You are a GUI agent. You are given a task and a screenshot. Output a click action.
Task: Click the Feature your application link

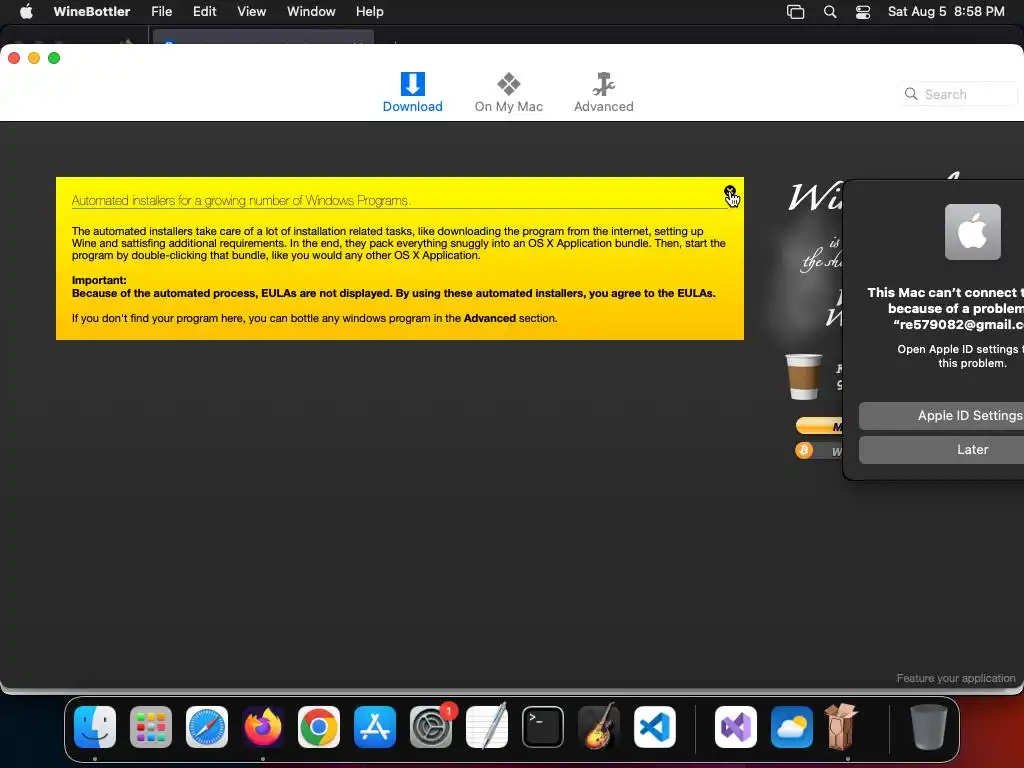click(x=955, y=678)
